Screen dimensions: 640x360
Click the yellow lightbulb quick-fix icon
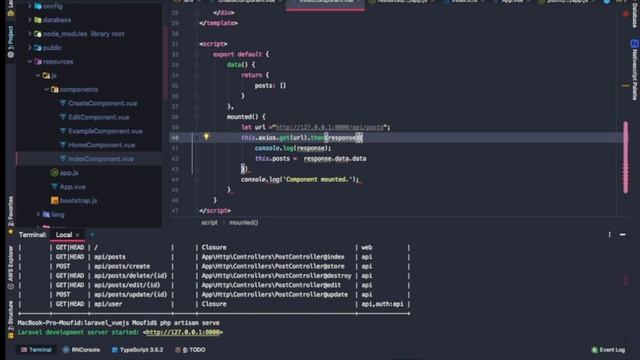pyautogui.click(x=206, y=137)
